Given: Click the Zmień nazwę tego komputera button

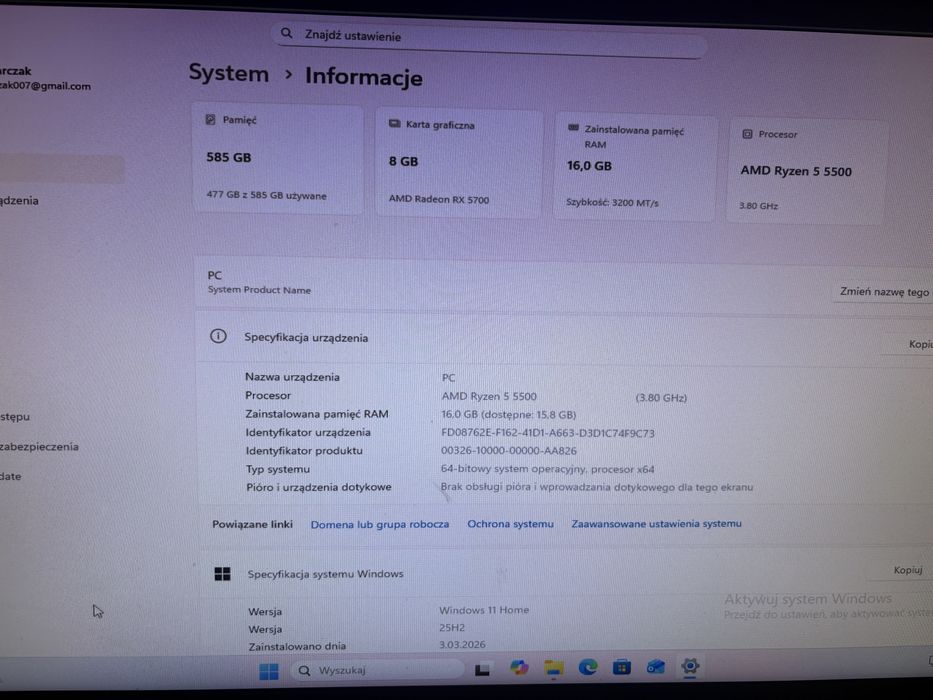Looking at the screenshot, I should click(x=884, y=292).
